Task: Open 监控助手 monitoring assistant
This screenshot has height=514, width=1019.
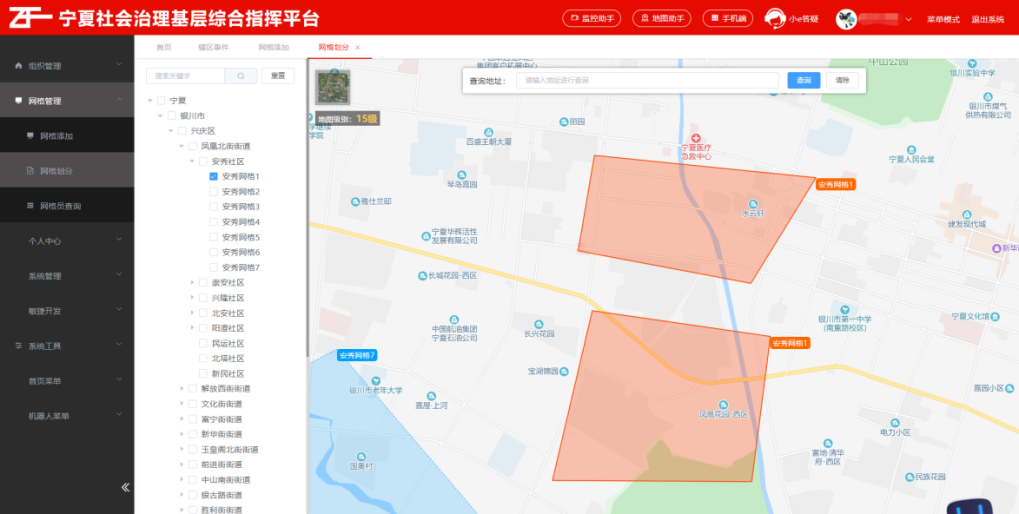Action: click(592, 19)
